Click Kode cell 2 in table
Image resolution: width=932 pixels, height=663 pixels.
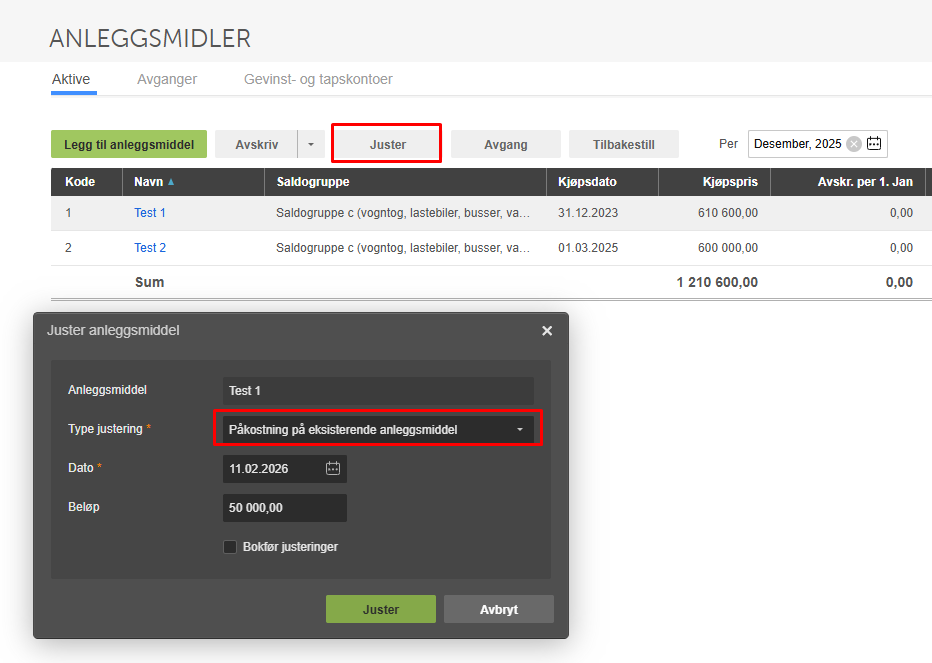click(68, 248)
